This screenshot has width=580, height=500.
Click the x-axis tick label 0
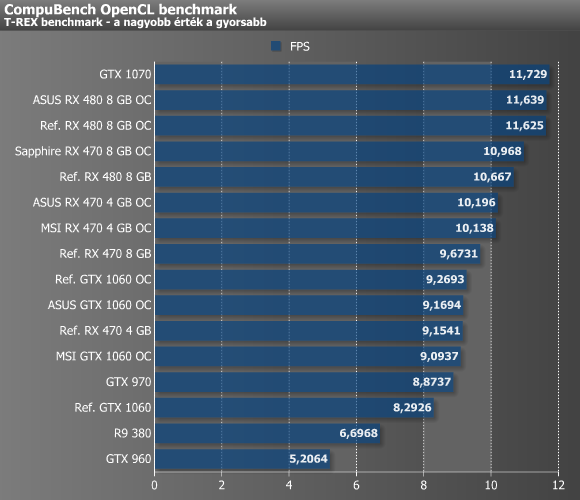pyautogui.click(x=154, y=485)
